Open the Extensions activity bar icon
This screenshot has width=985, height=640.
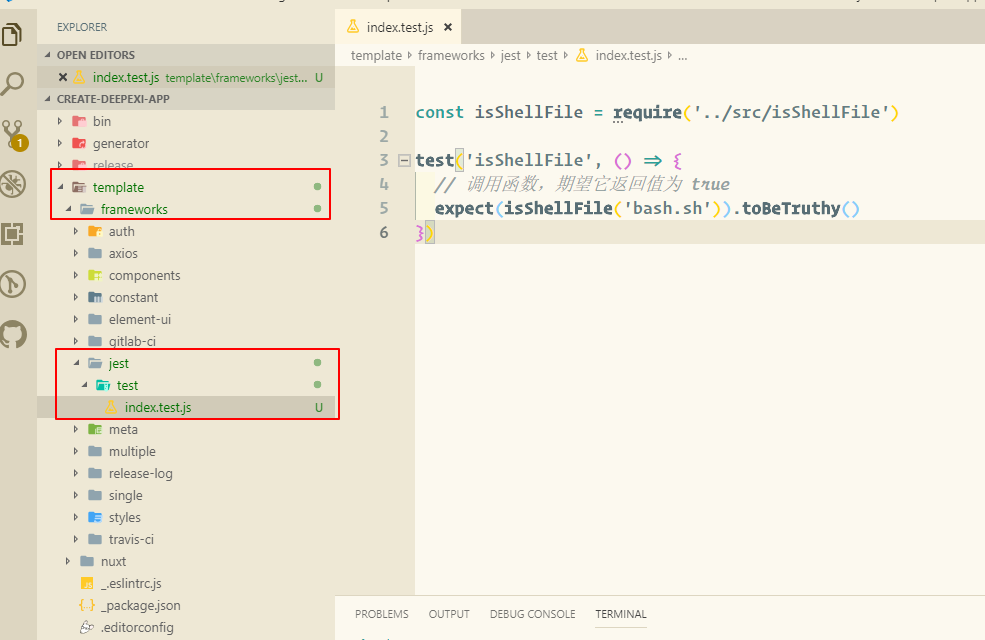(x=13, y=234)
